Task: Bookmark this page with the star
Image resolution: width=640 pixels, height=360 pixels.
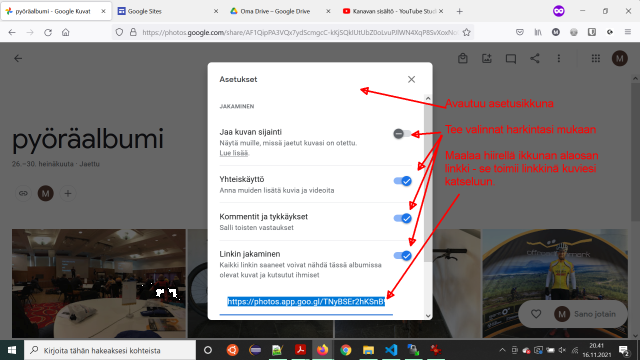Action: tap(467, 32)
